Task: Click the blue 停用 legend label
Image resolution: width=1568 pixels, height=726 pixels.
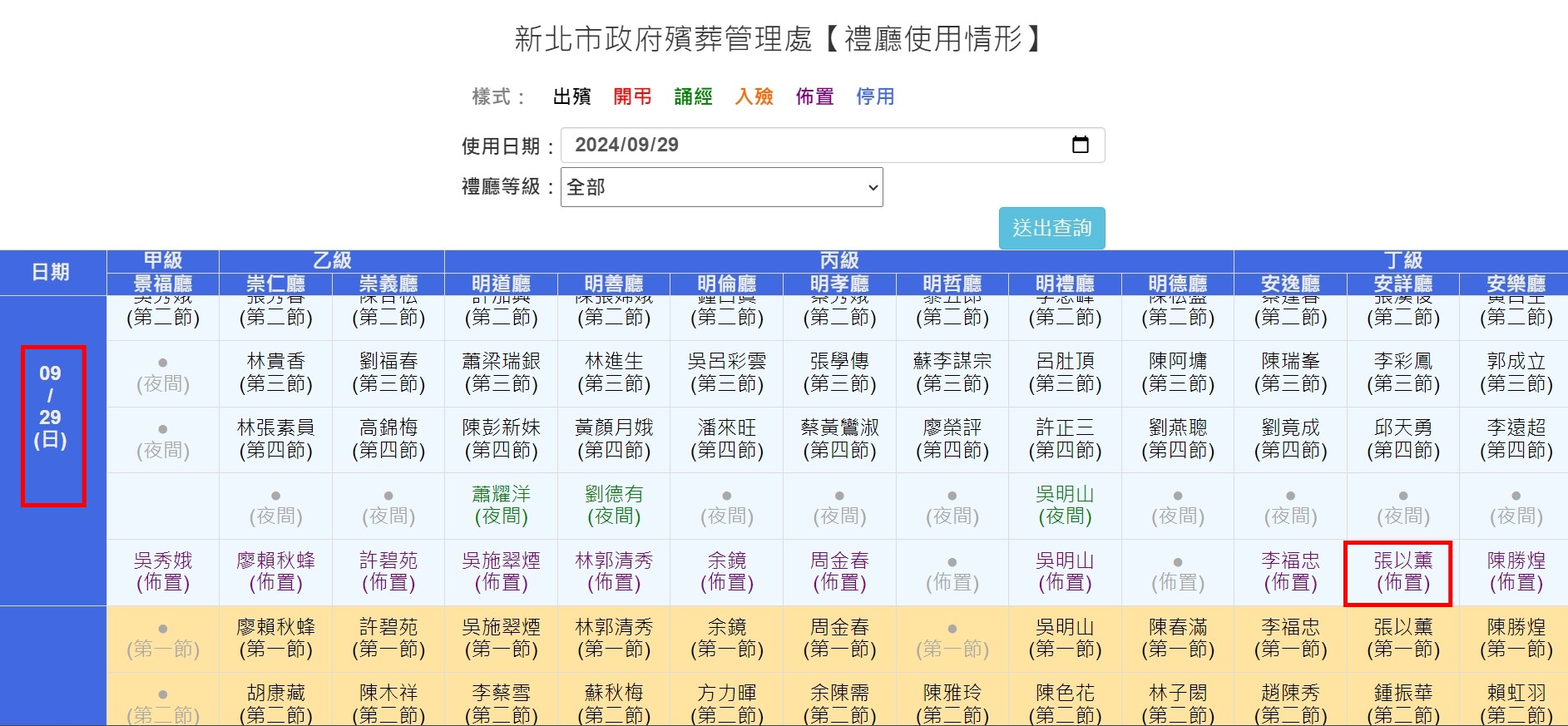Action: pos(875,96)
